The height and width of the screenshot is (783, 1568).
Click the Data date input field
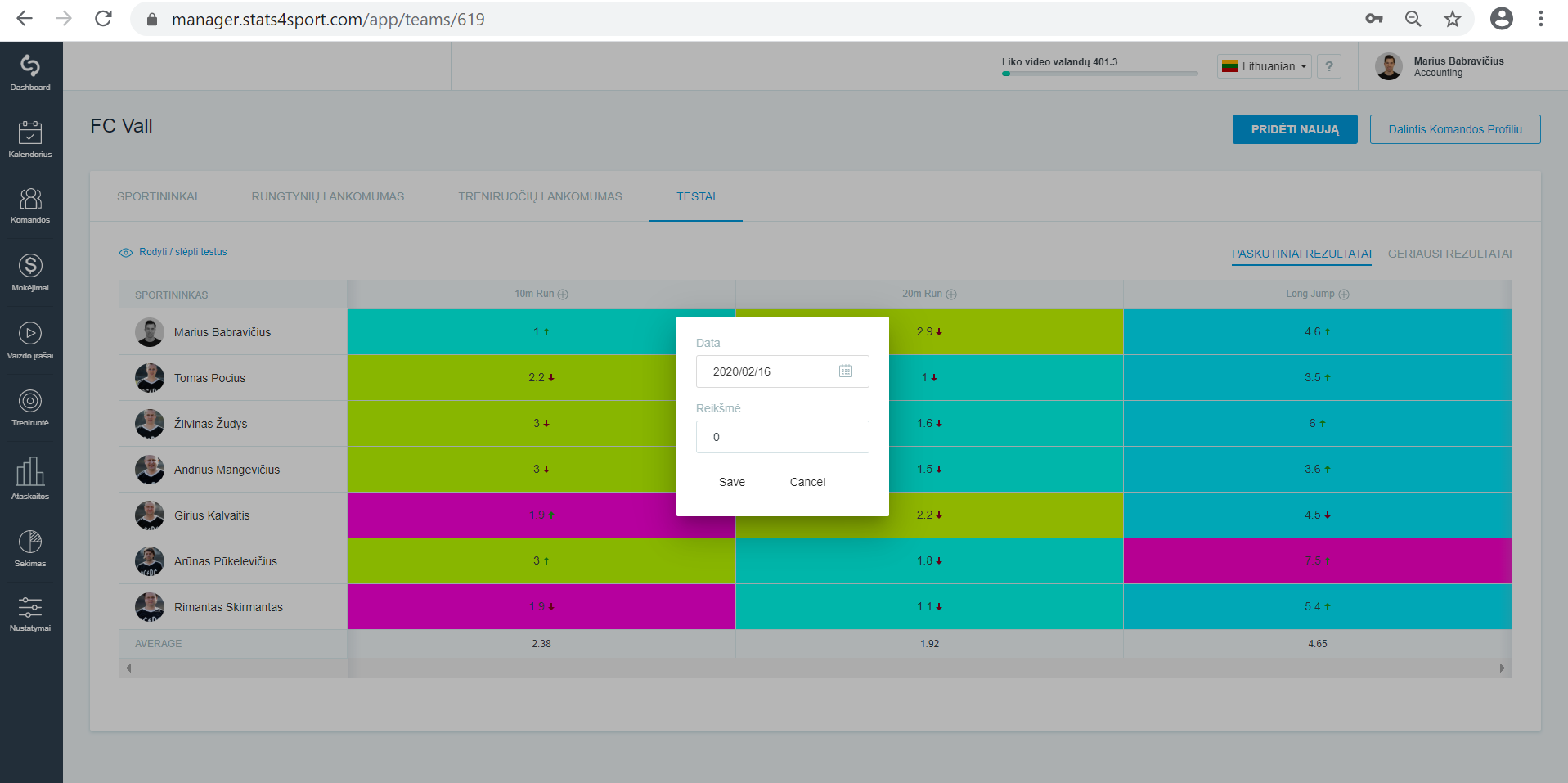click(x=782, y=371)
